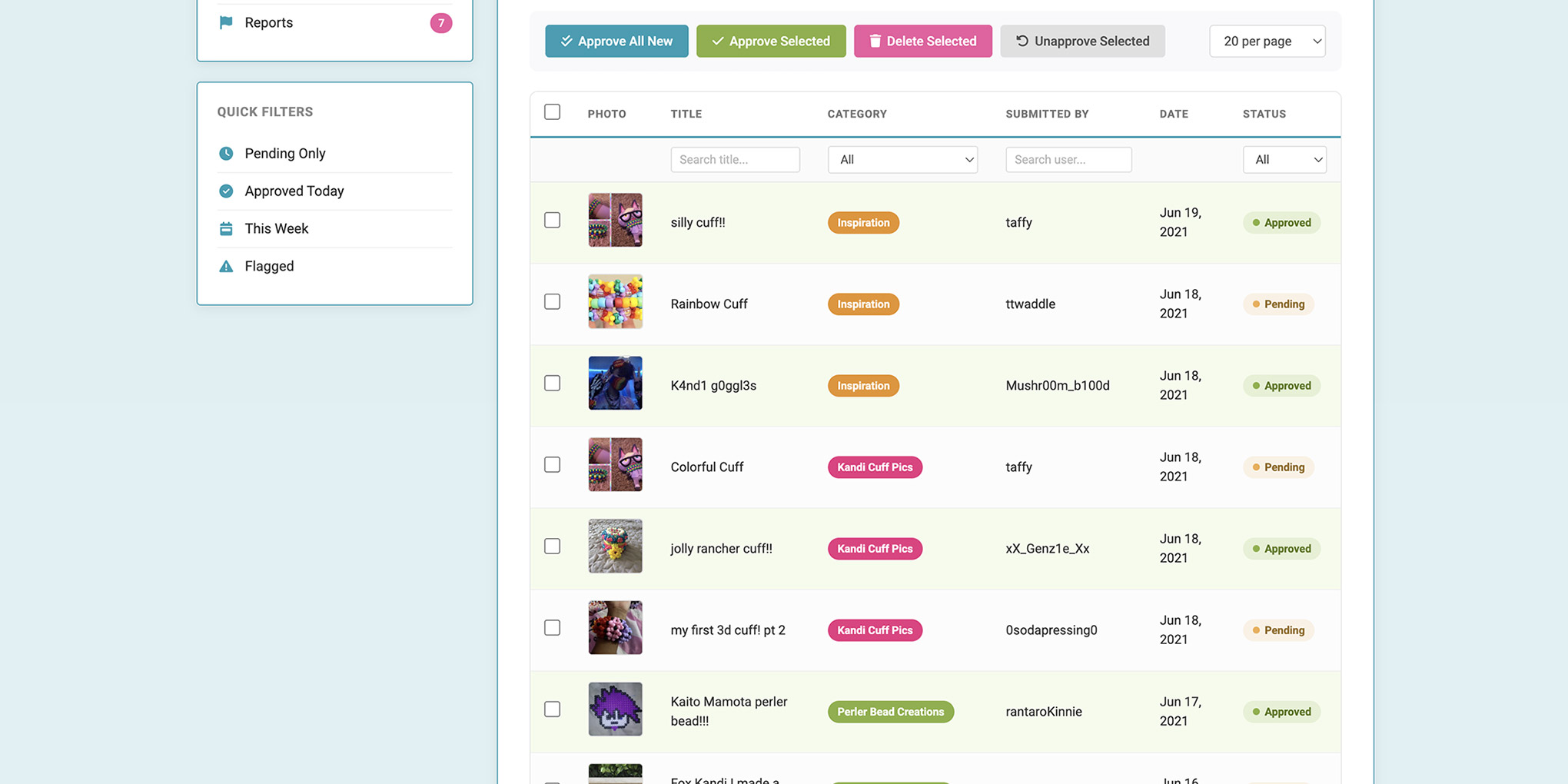Open Reports in the sidebar

(334, 22)
